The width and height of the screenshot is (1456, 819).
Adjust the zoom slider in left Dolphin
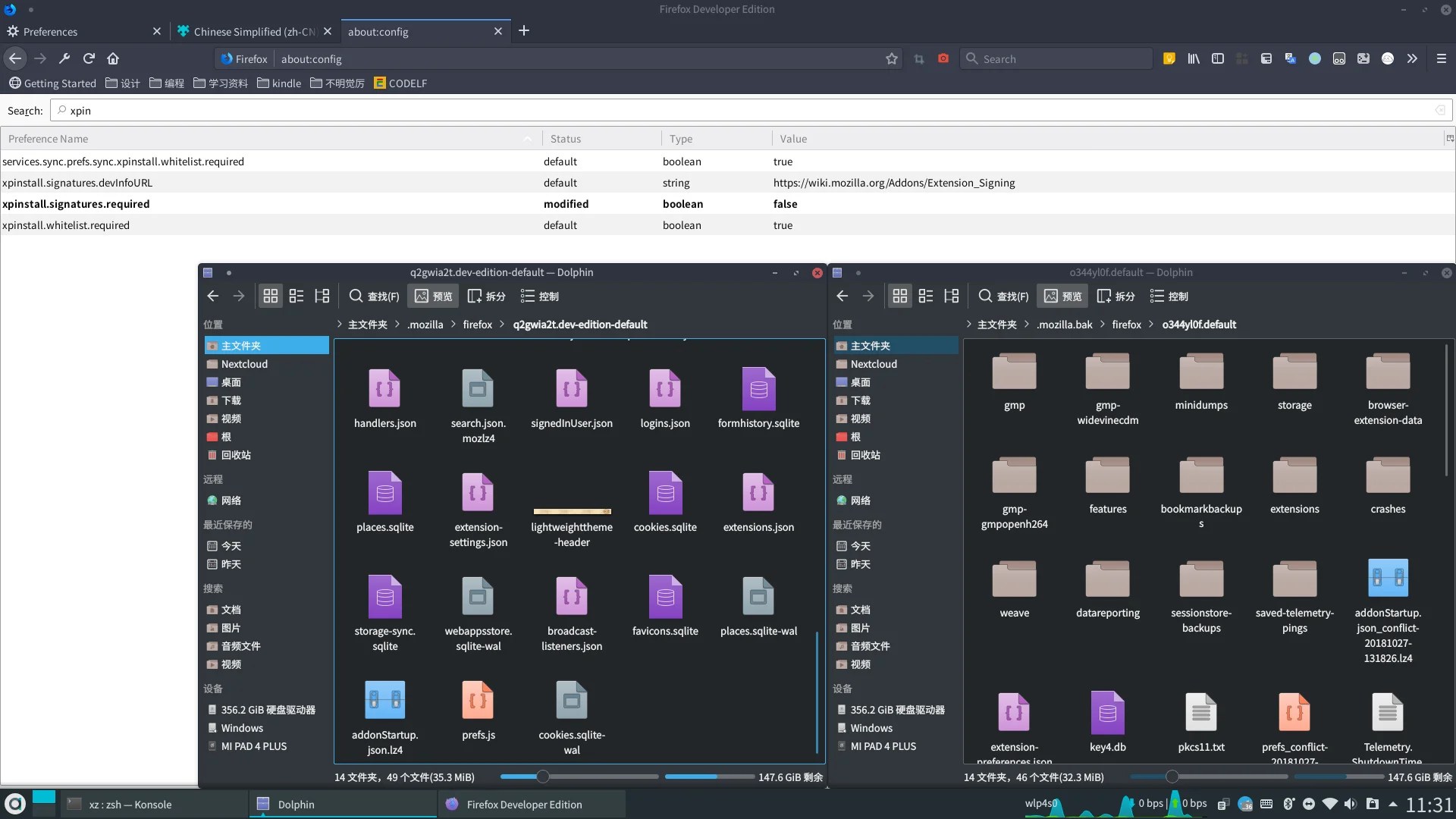[x=542, y=777]
